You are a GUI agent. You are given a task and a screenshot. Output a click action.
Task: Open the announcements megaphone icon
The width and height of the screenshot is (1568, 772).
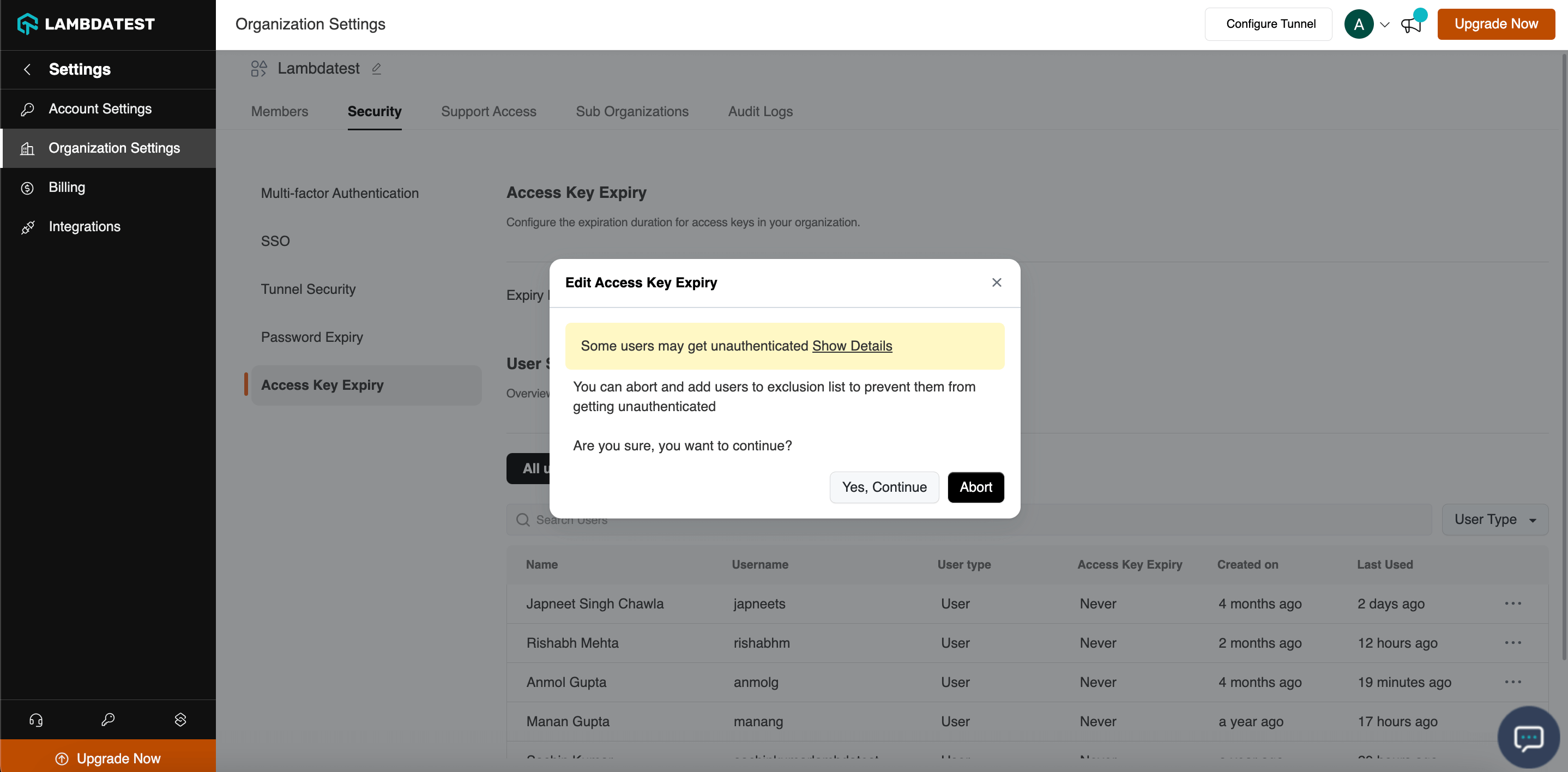pos(1410,25)
